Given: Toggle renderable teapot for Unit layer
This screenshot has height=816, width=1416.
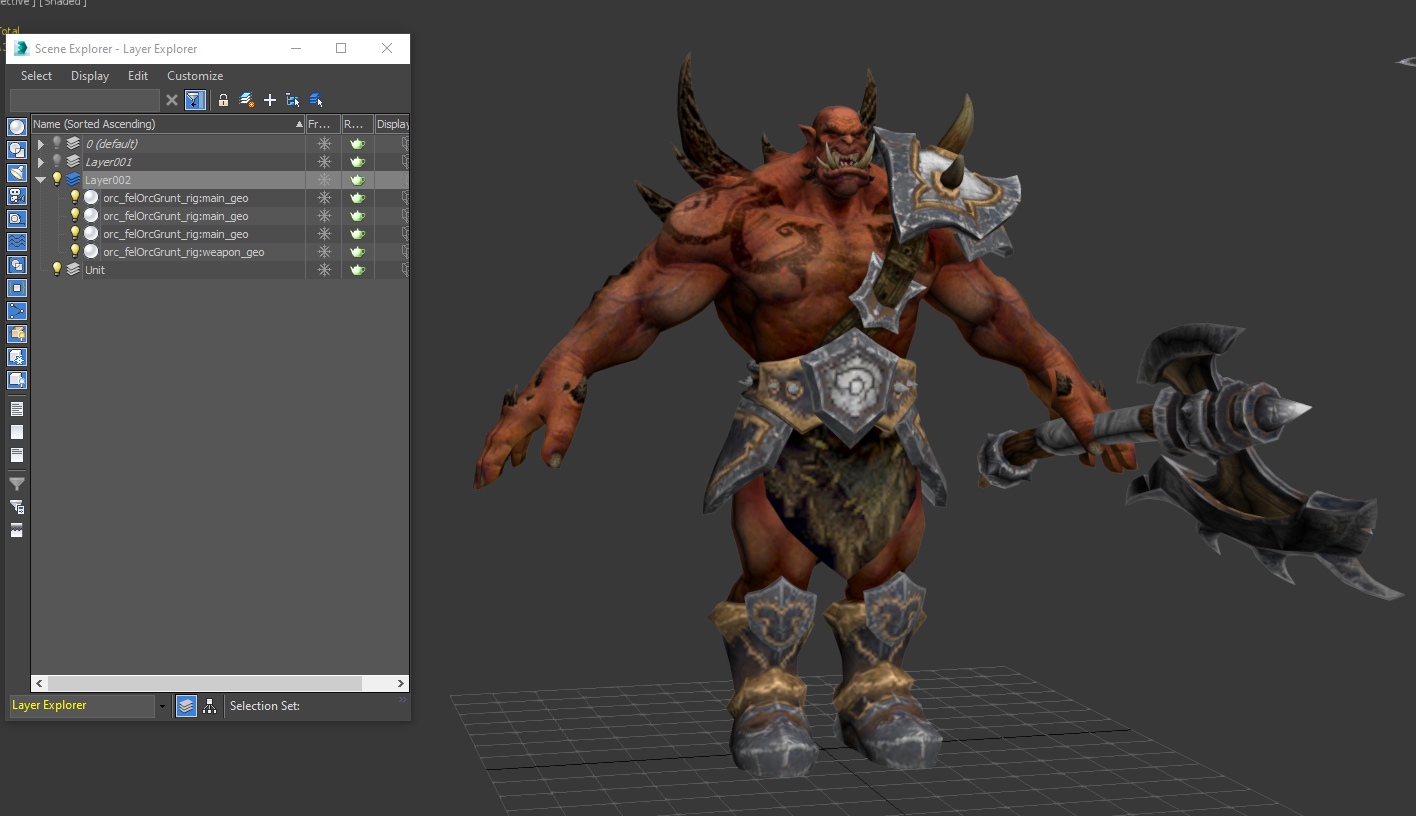Looking at the screenshot, I should coord(357,270).
